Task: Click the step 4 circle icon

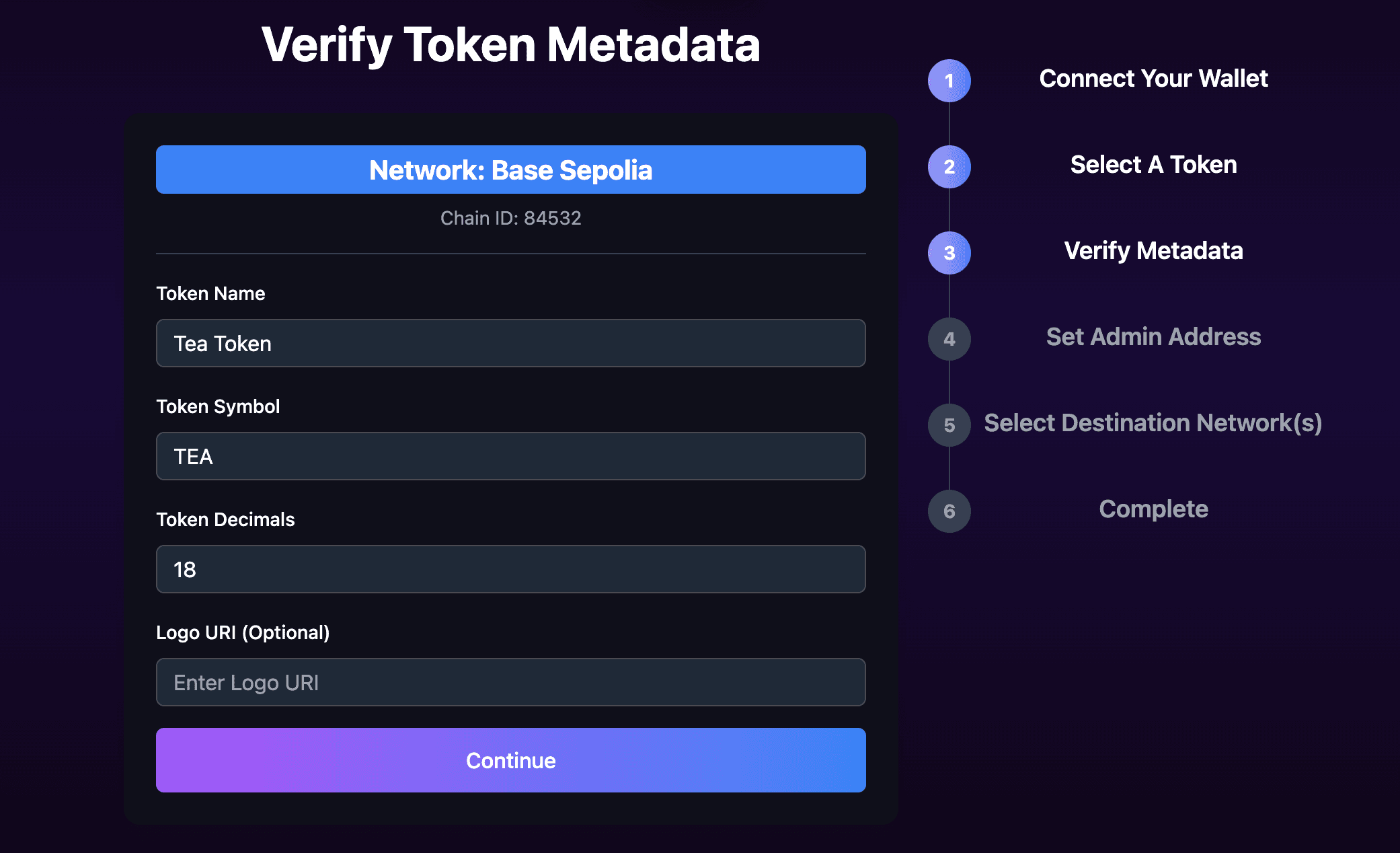Action: 949,339
